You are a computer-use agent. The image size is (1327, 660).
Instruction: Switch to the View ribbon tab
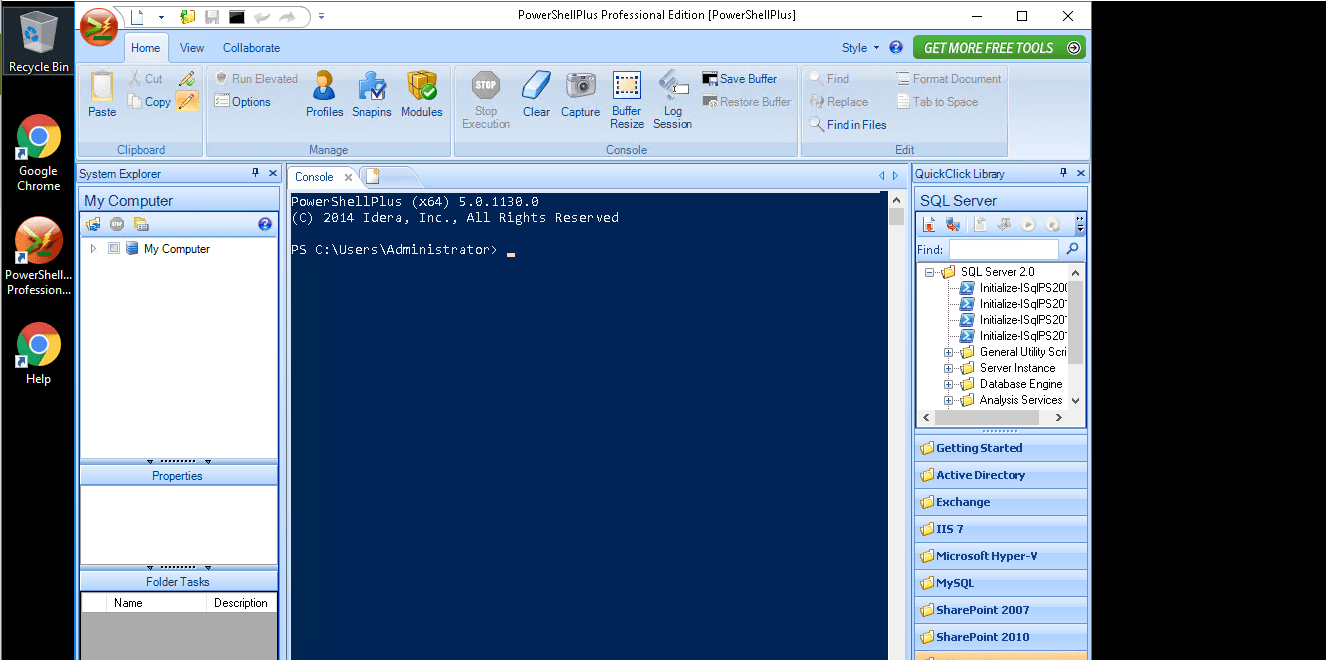(x=192, y=48)
